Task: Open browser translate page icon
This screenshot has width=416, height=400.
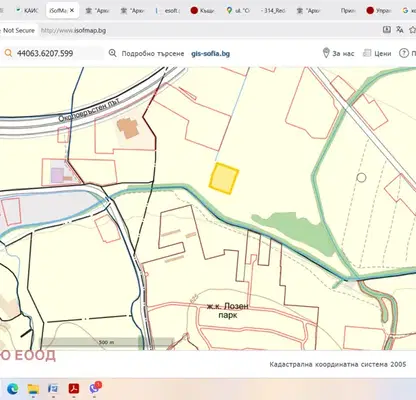Action: [x=400, y=30]
